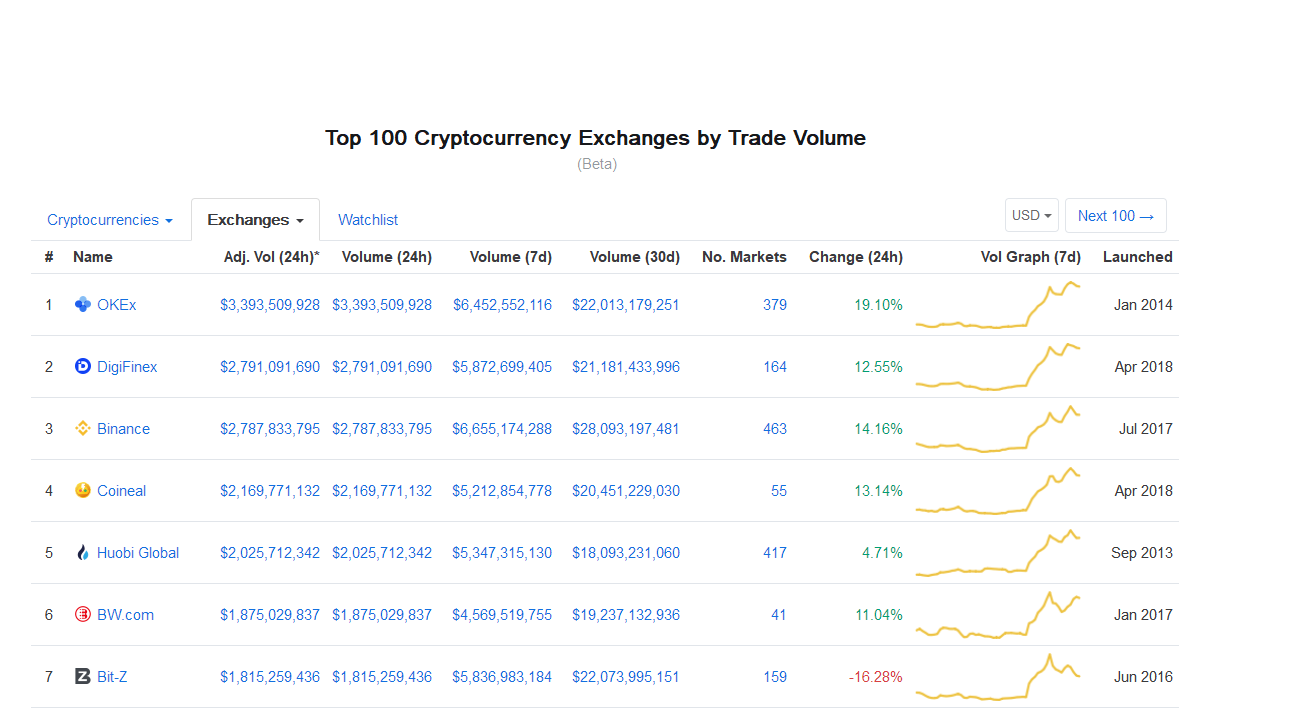Click BW.com market count 41

coord(779,615)
